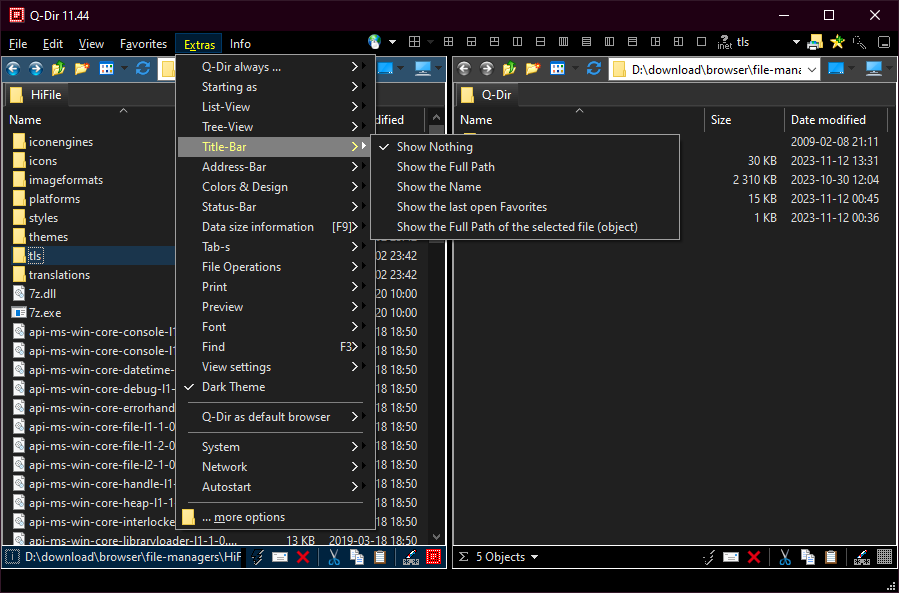
Task: Click the favorites star icon in top toolbar
Action: coord(837,43)
